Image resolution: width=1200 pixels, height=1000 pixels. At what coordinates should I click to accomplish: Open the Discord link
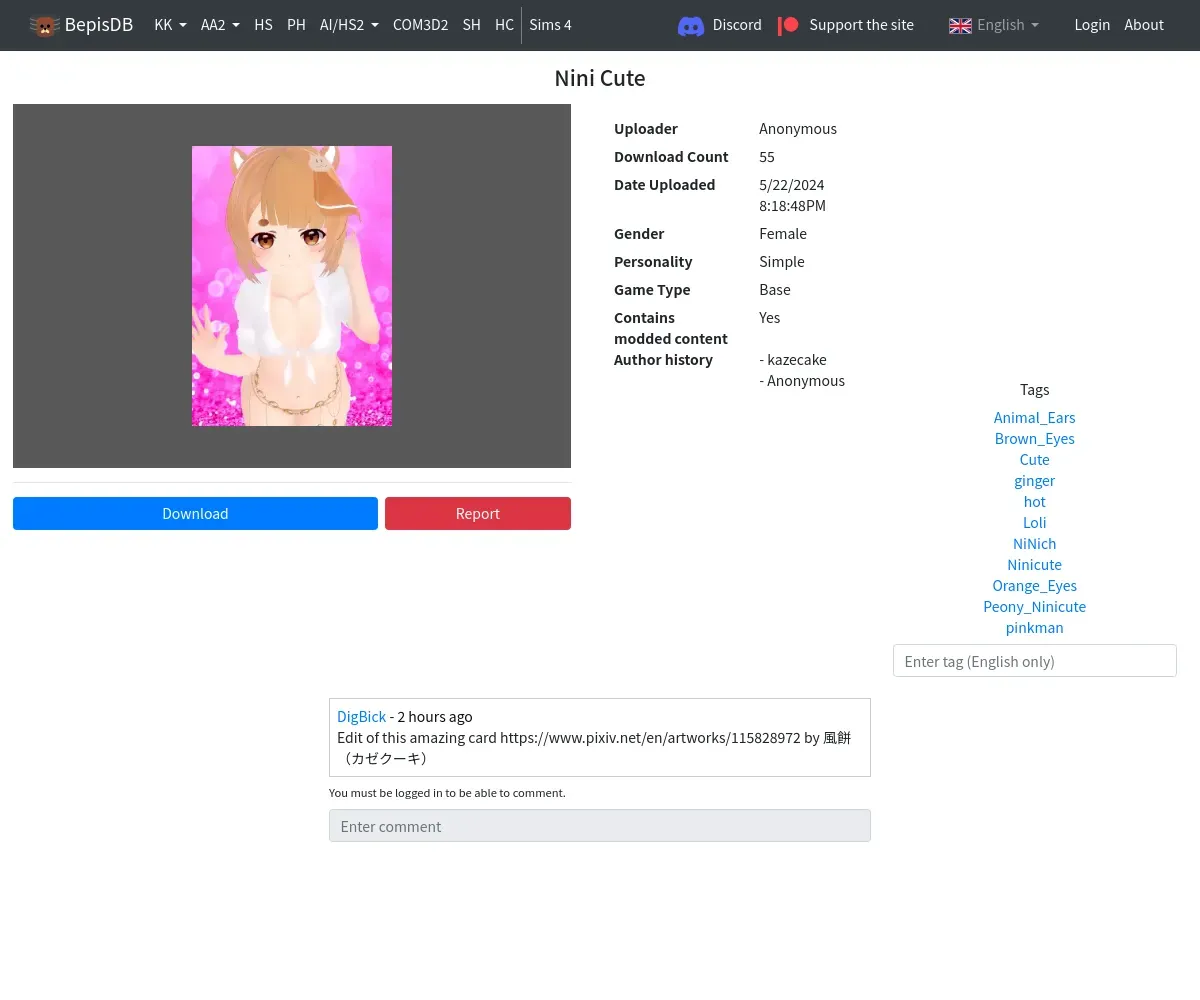(x=737, y=25)
